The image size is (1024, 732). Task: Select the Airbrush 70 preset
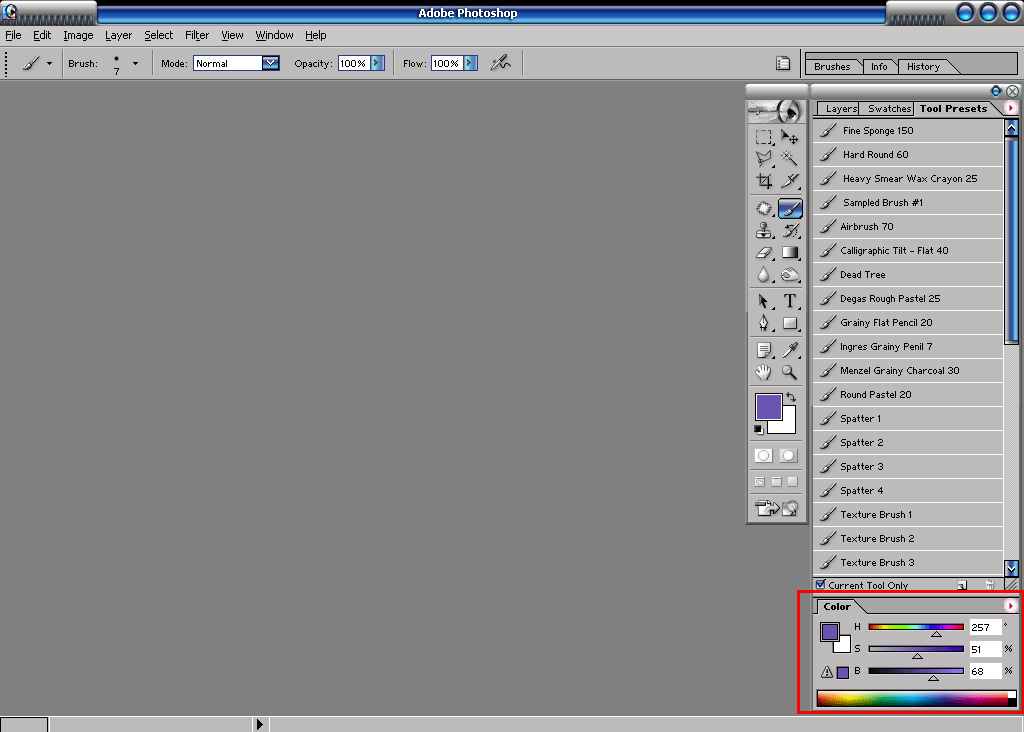coord(866,227)
